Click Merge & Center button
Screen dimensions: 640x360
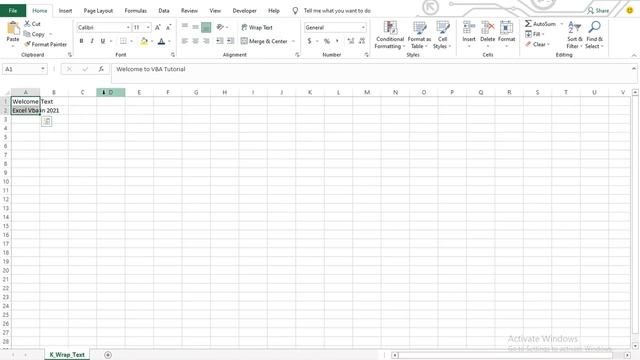click(264, 41)
